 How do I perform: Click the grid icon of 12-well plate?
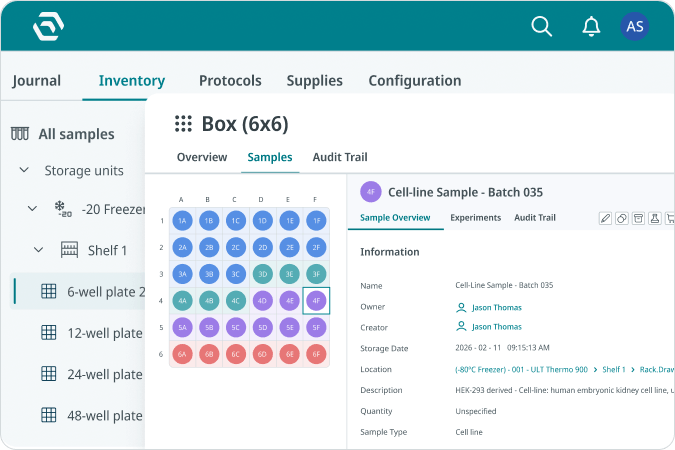coord(49,332)
